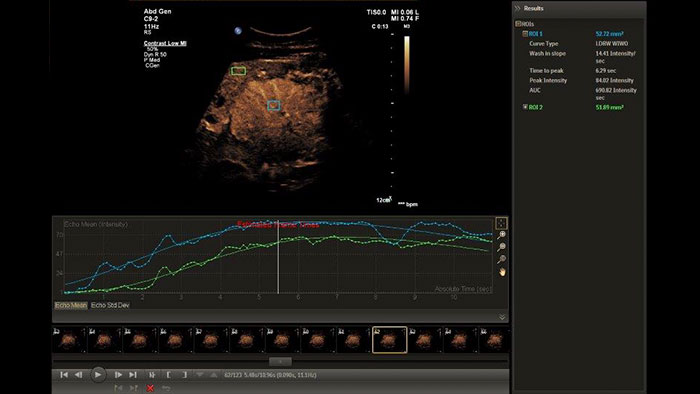Screen dimensions: 700x394
Task: Select the highlighted frame thumbnail in the filmstrip
Action: [390, 340]
